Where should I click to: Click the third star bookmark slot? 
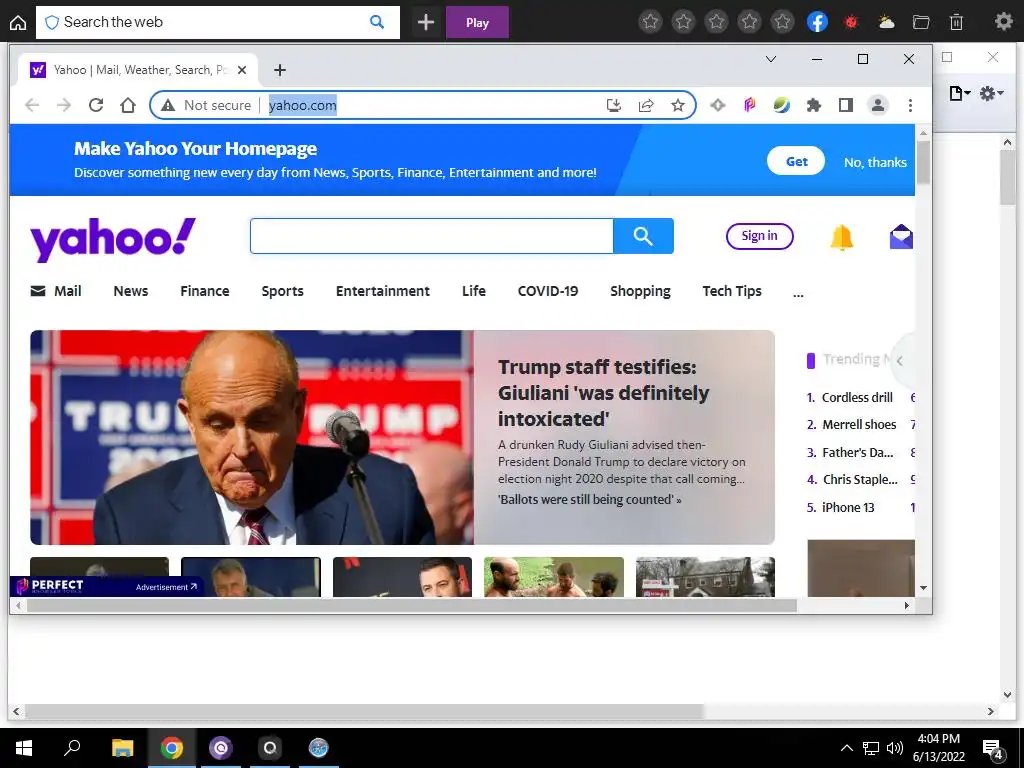coord(716,22)
